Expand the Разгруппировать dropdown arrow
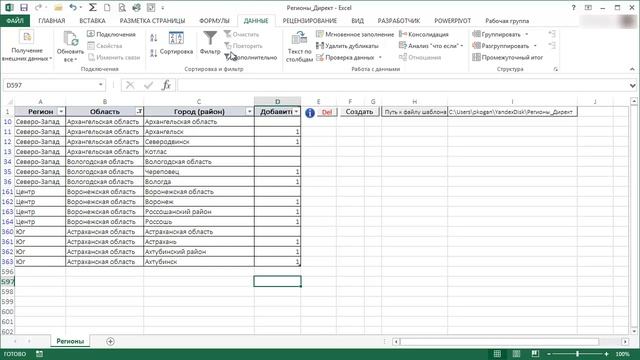This screenshot has height=360, width=640. coord(535,46)
